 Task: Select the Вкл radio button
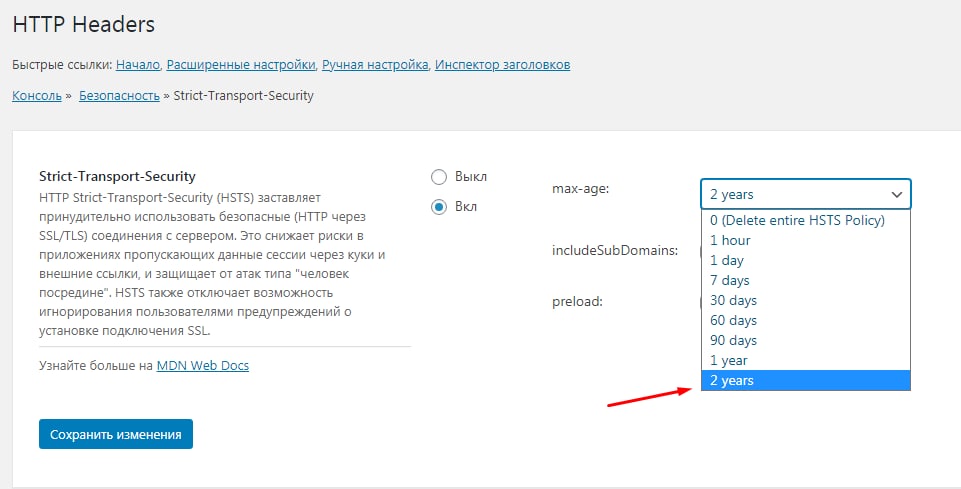[x=439, y=207]
